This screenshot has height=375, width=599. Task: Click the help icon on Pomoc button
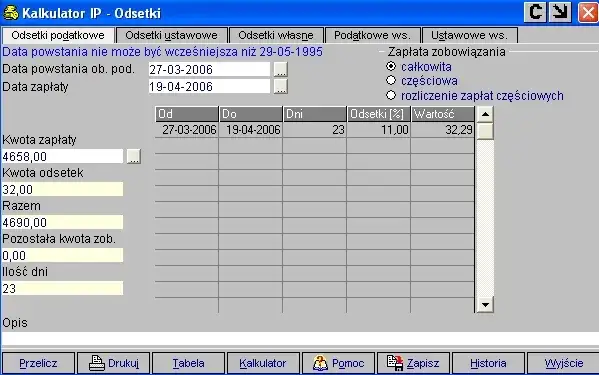tap(320, 363)
